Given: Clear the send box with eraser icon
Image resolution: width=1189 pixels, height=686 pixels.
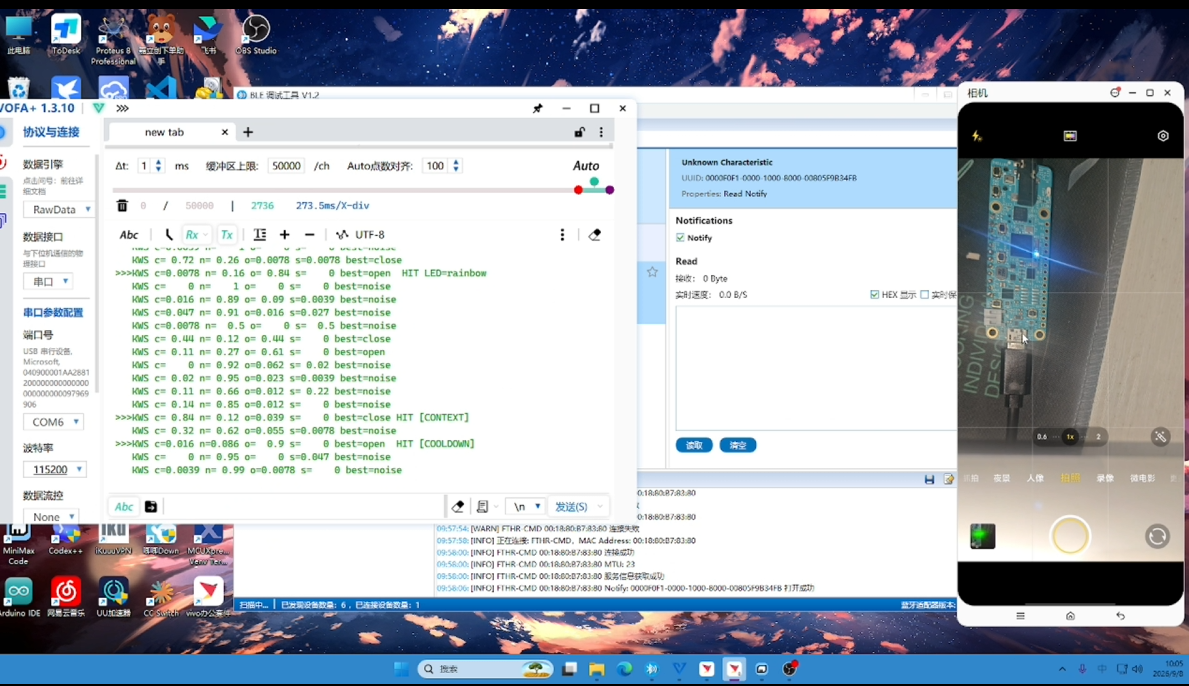Looking at the screenshot, I should click(458, 506).
